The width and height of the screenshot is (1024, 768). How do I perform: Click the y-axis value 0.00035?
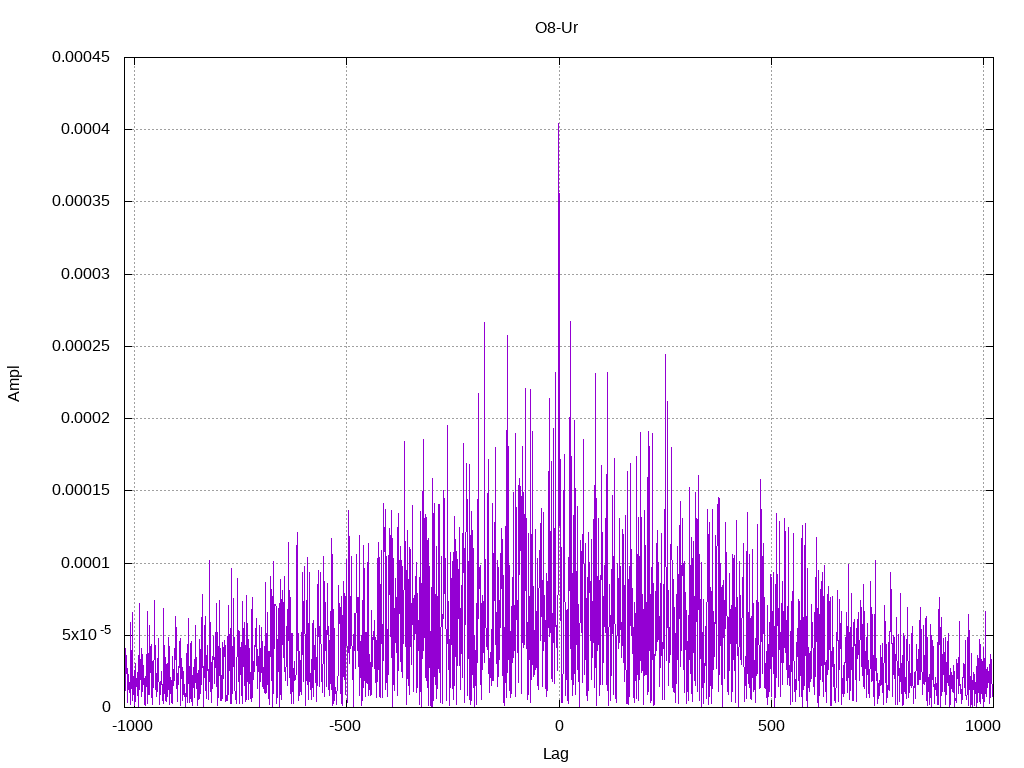[x=81, y=201]
